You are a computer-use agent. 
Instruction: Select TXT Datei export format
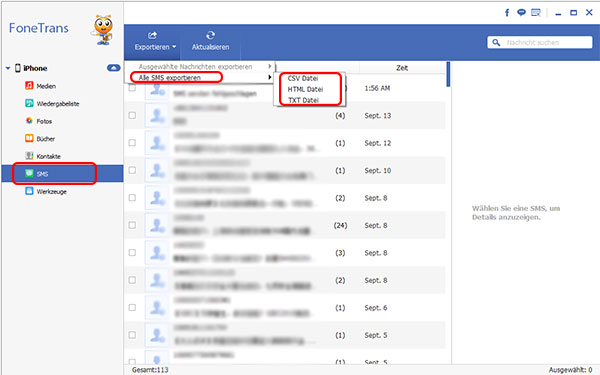(x=303, y=100)
